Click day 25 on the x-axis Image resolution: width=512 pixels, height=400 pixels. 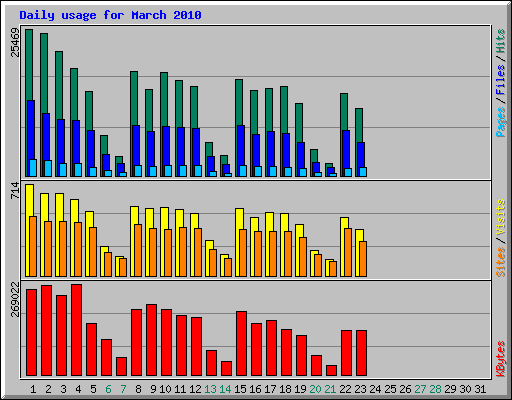(390, 389)
